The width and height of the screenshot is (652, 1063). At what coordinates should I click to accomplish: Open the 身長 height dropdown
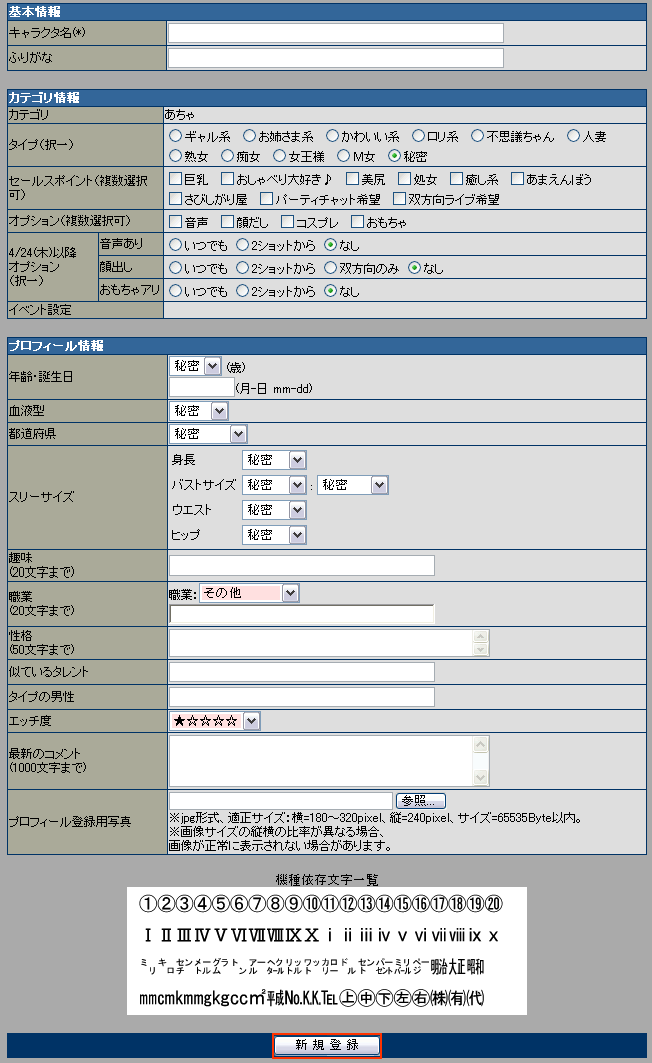[273, 460]
